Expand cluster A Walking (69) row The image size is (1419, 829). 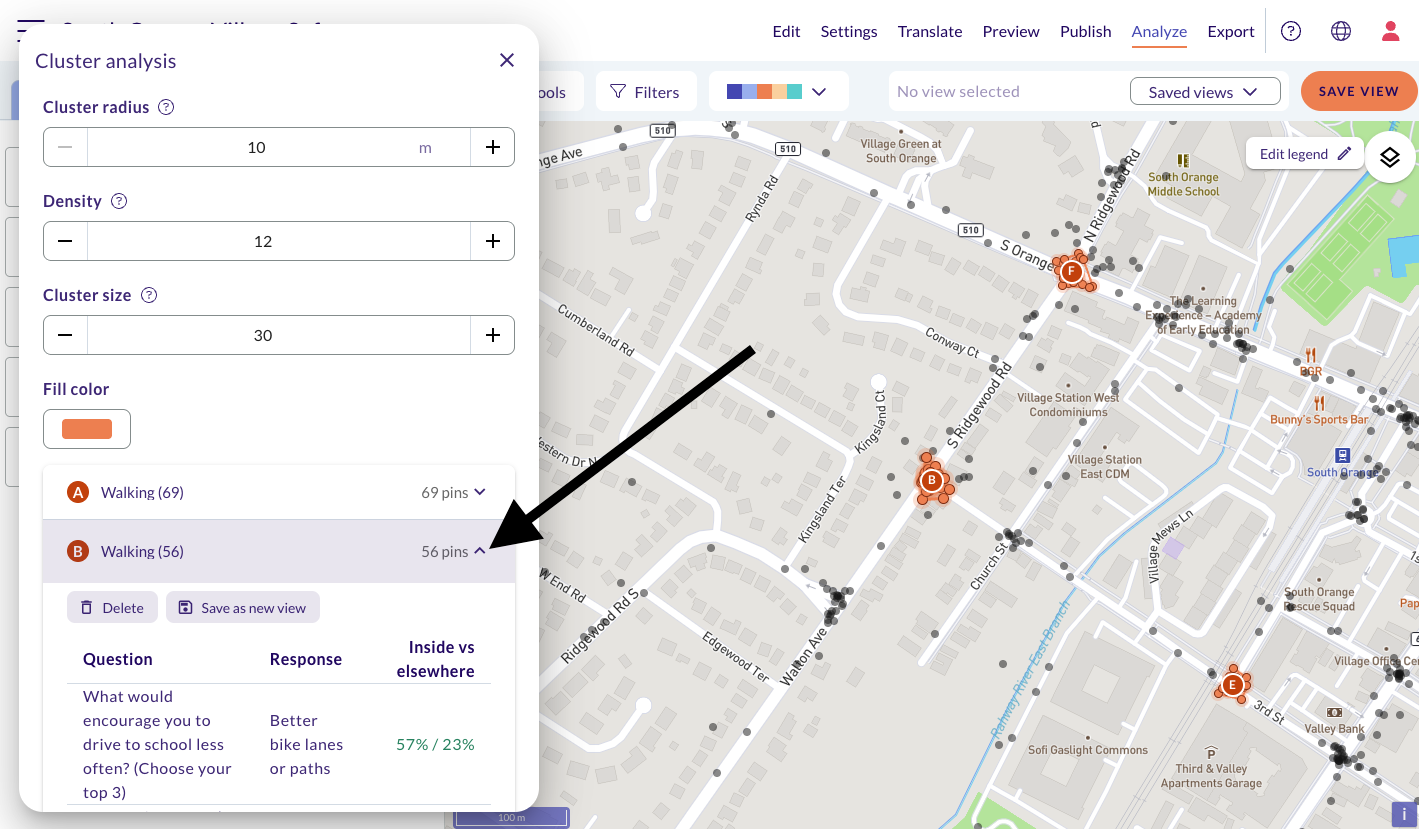point(279,492)
